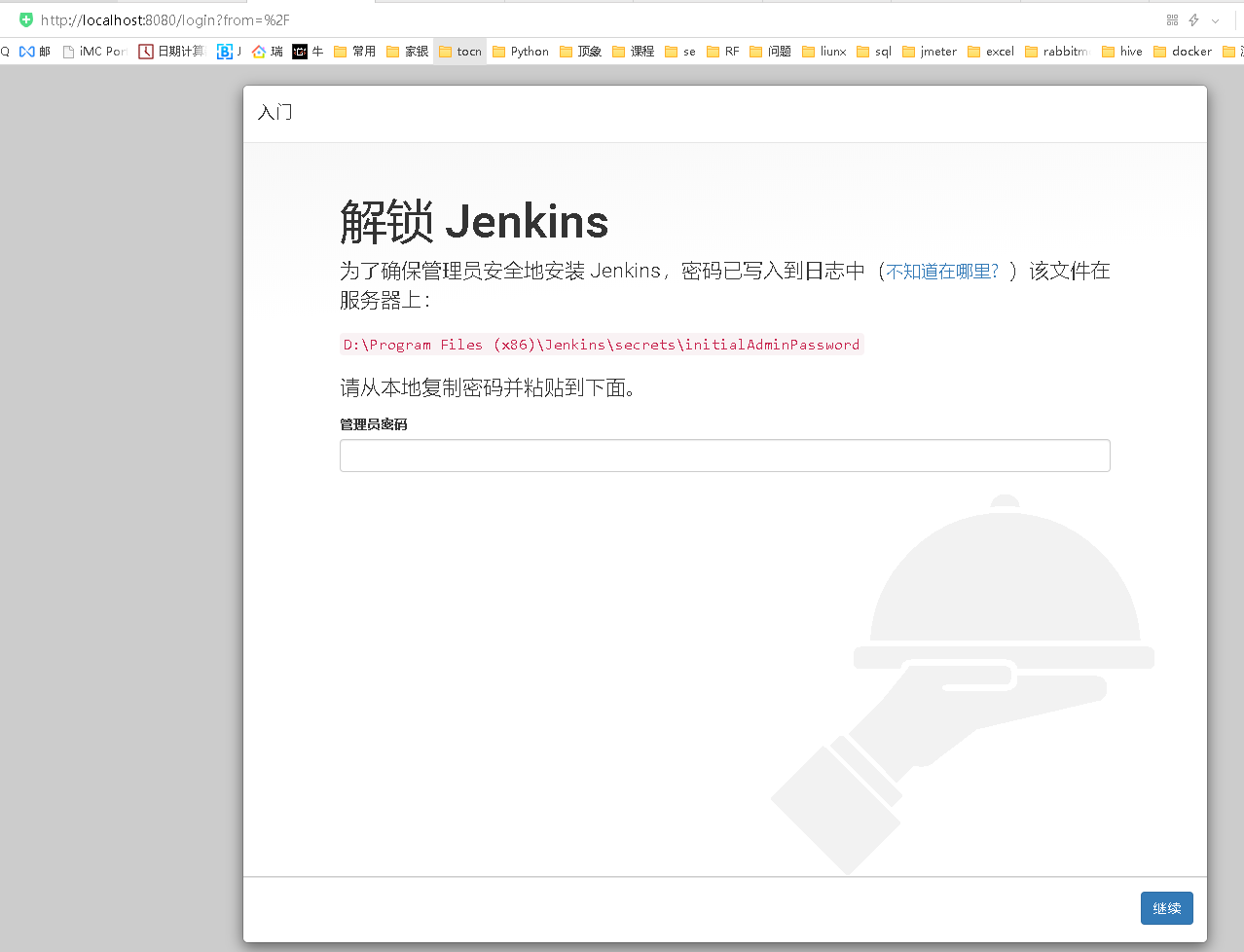Open the 家银 bookmark folder

(407, 52)
